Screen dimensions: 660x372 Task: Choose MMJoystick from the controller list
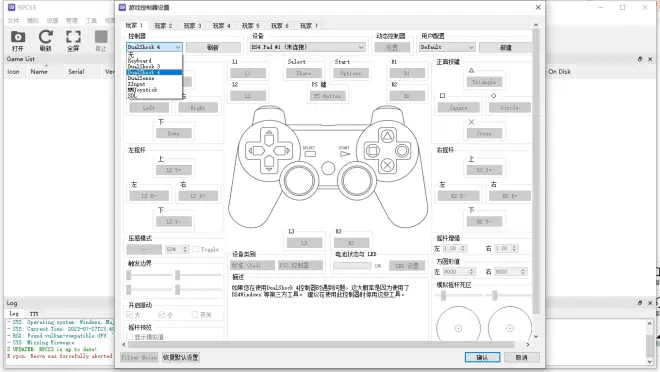[154, 90]
